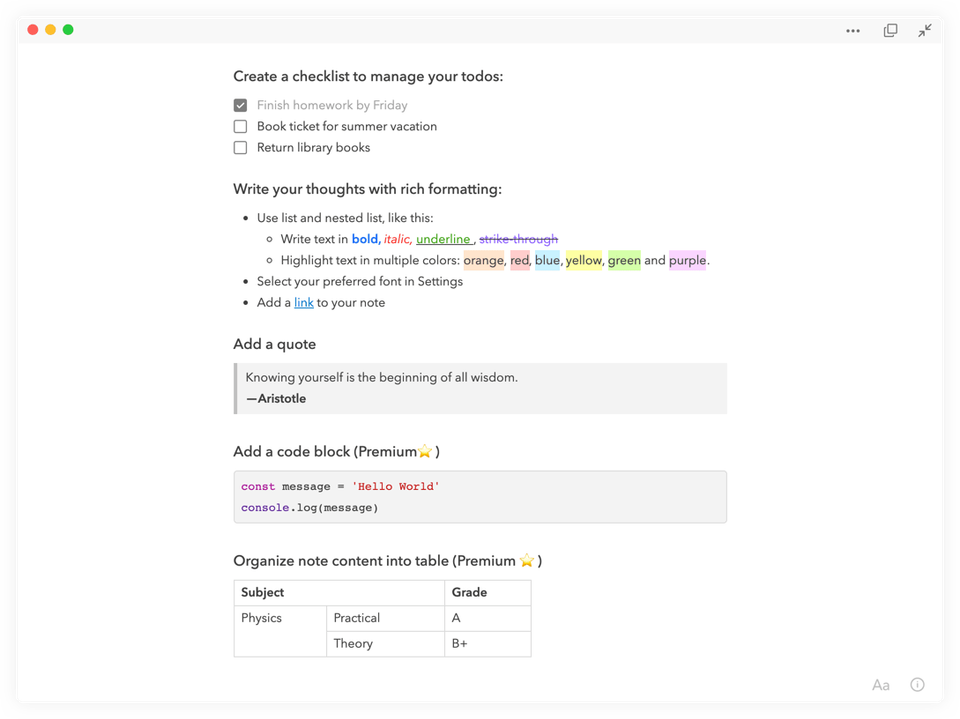View note details with the info icon
Screen dimensions: 960x719
(x=917, y=684)
